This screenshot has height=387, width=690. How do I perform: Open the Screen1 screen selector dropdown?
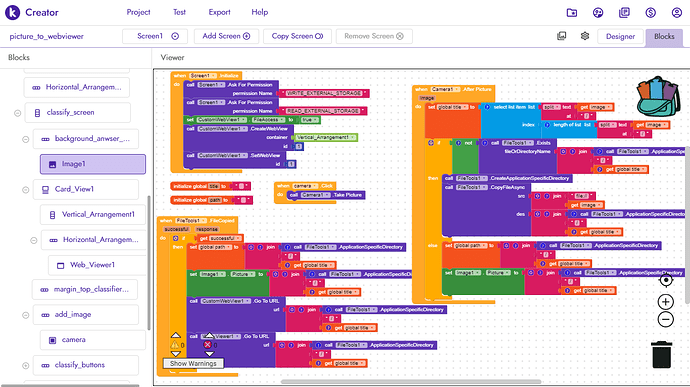[155, 36]
